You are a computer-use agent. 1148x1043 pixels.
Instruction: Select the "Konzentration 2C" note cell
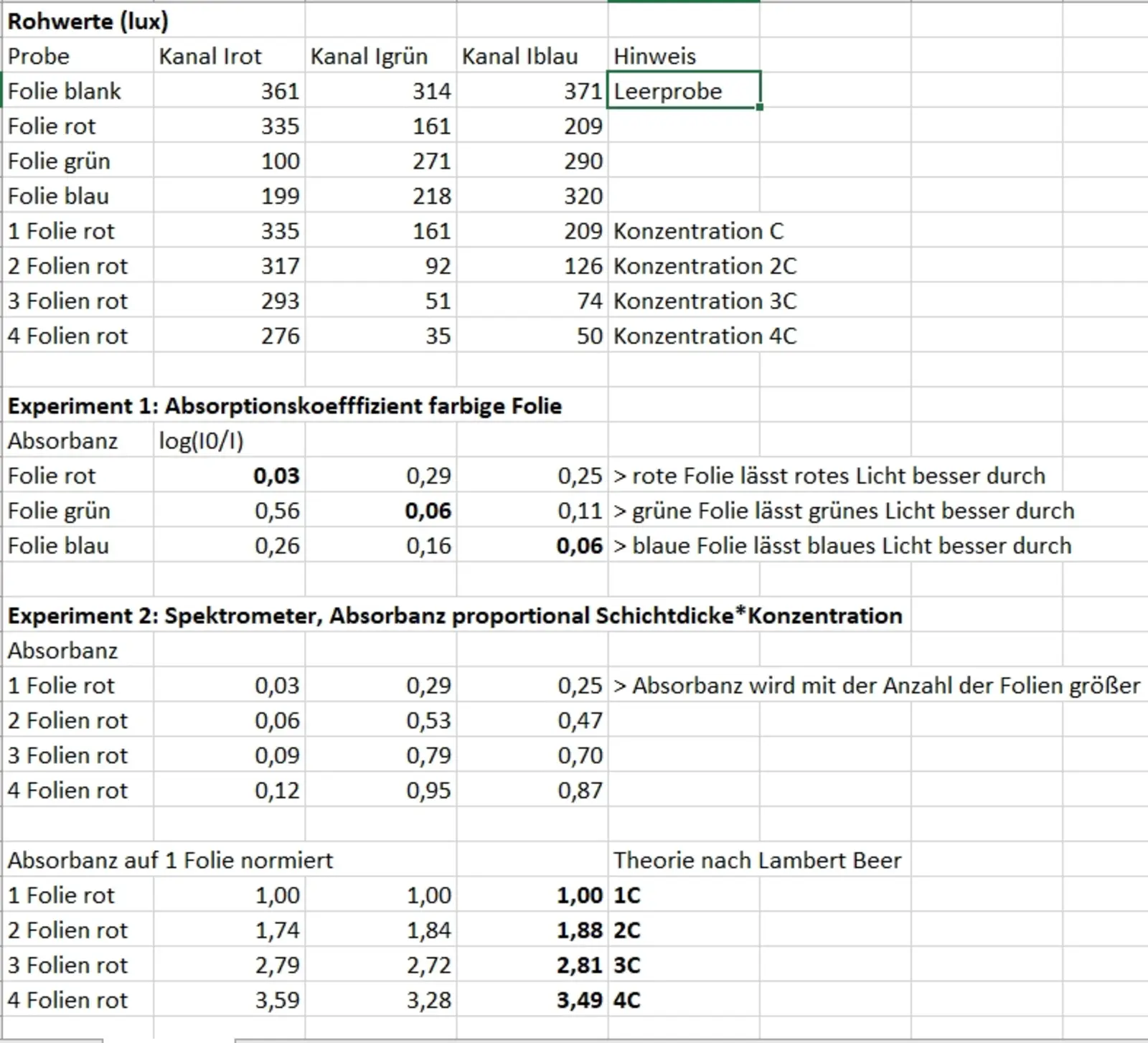pos(705,266)
